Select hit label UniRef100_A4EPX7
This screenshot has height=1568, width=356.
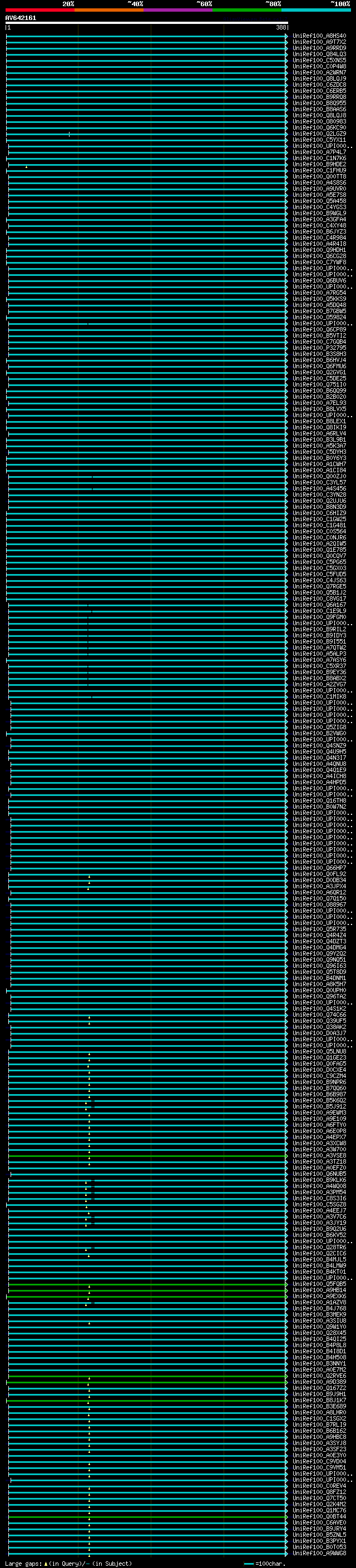(x=319, y=1137)
